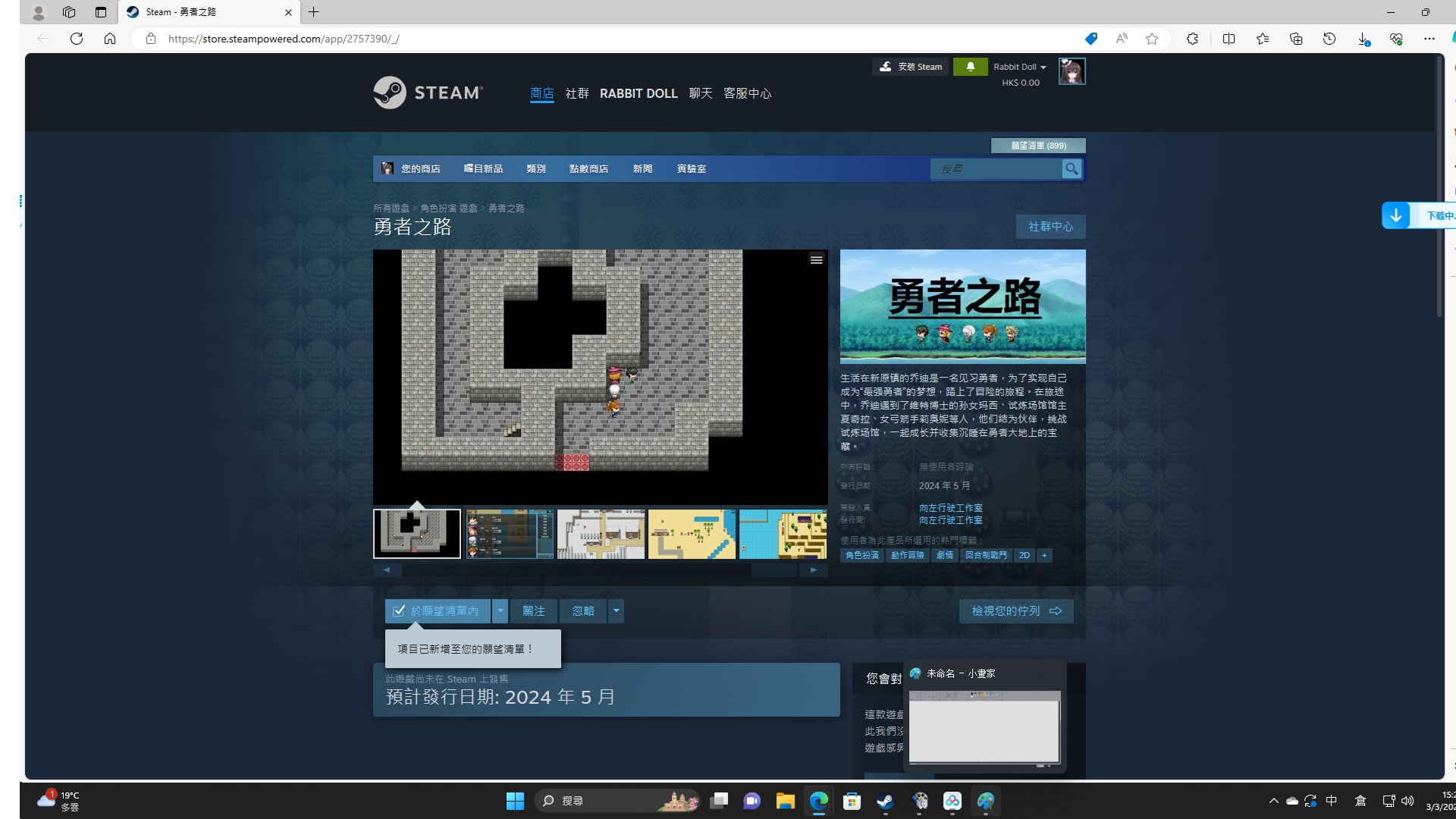The height and width of the screenshot is (819, 1456).
Task: Open File Explorer from taskbar
Action: 785,801
